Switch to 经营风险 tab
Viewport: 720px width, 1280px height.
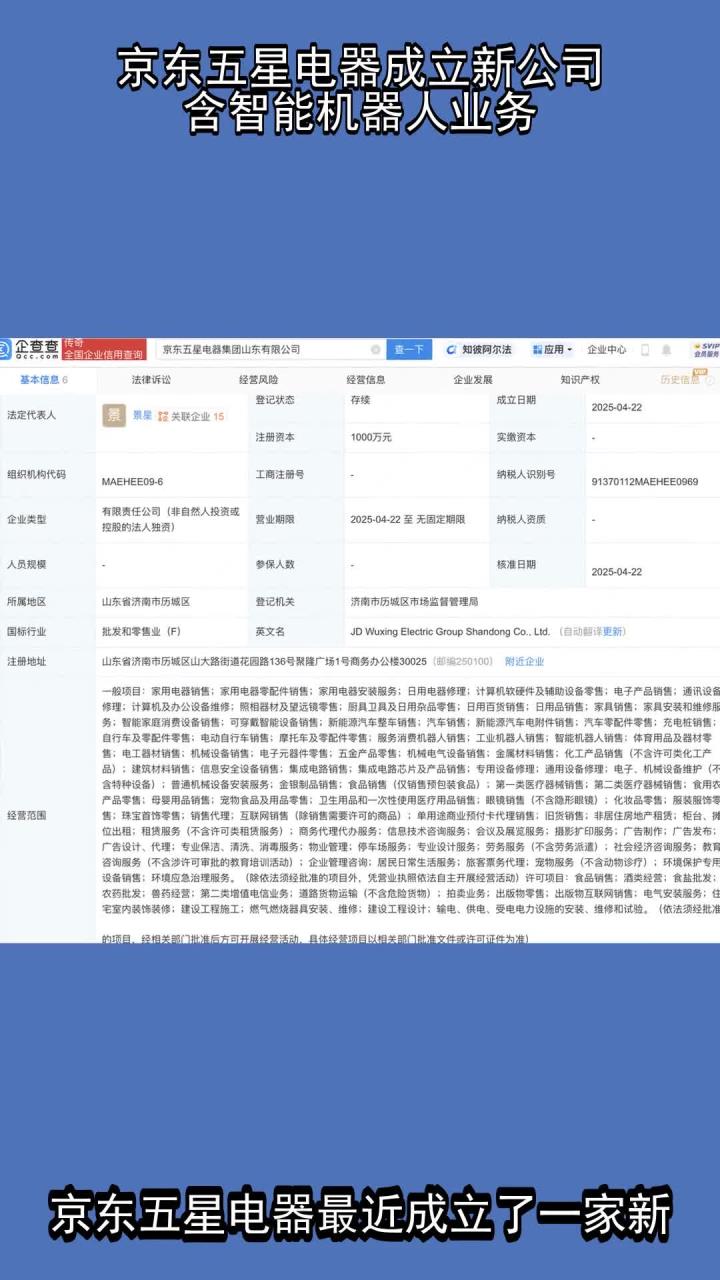coord(259,380)
